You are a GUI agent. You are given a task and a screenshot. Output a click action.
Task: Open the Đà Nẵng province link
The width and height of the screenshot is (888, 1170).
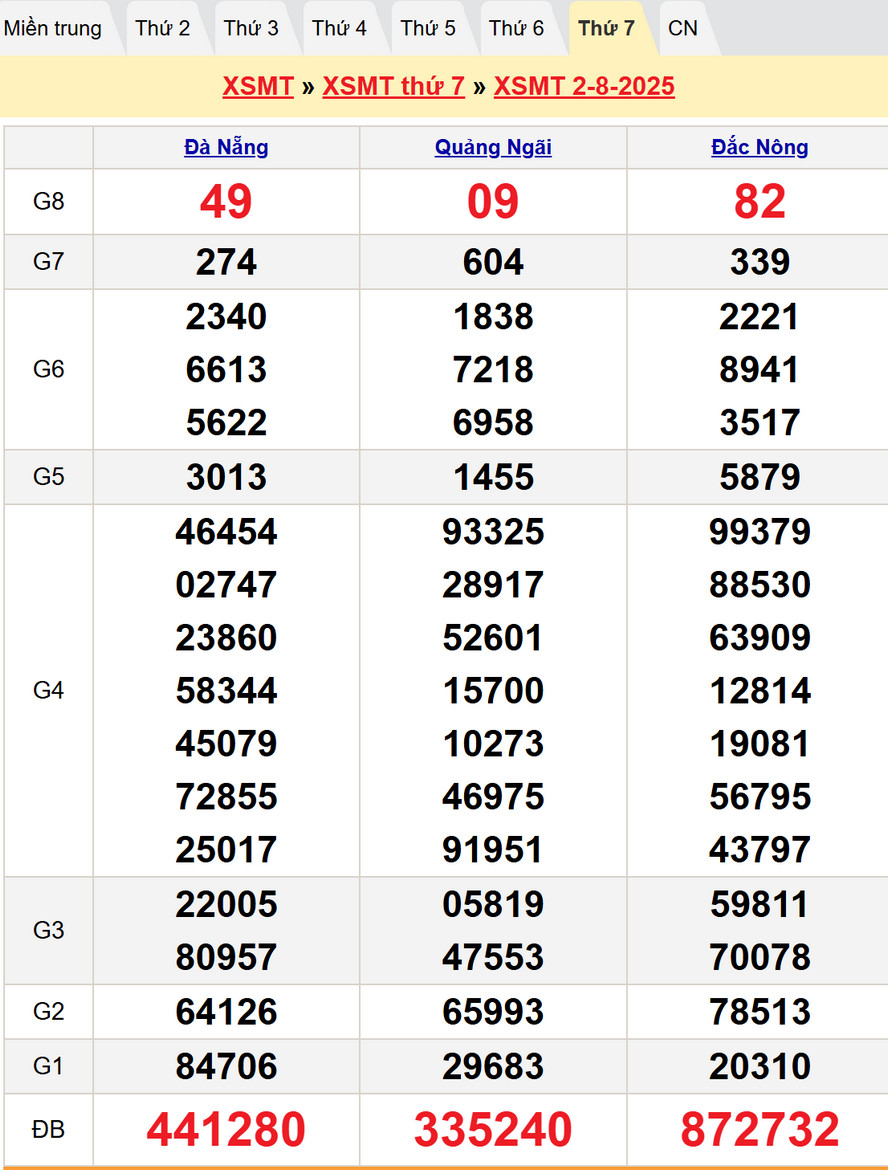226,147
